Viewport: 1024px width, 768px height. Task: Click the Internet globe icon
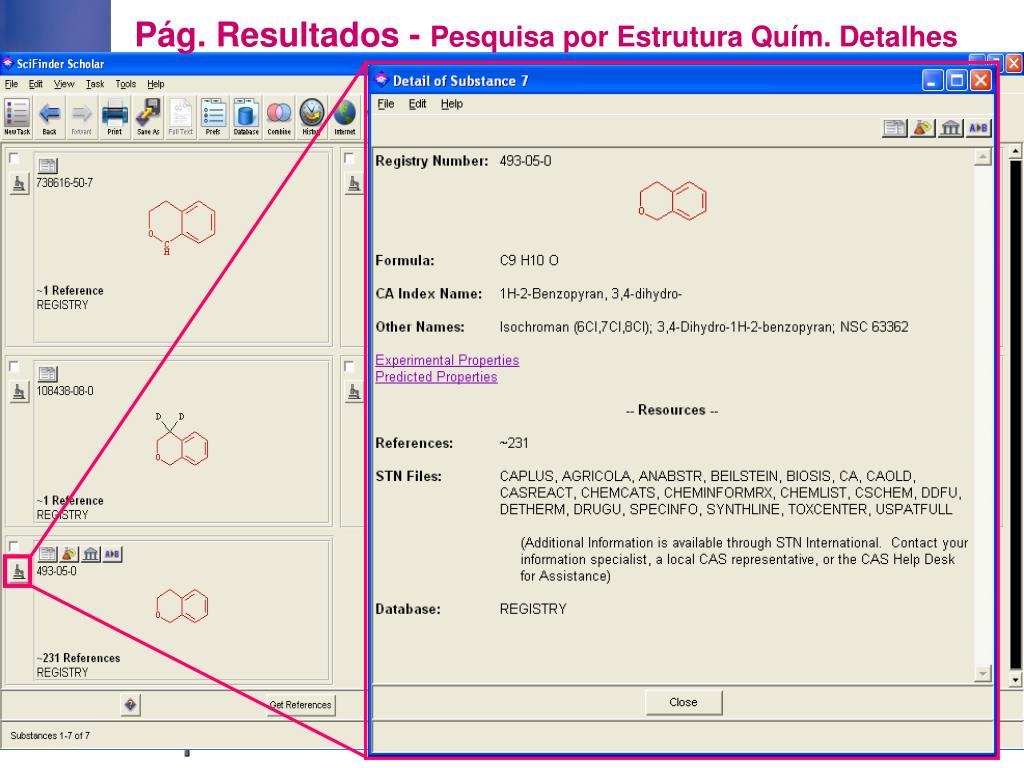pos(345,117)
